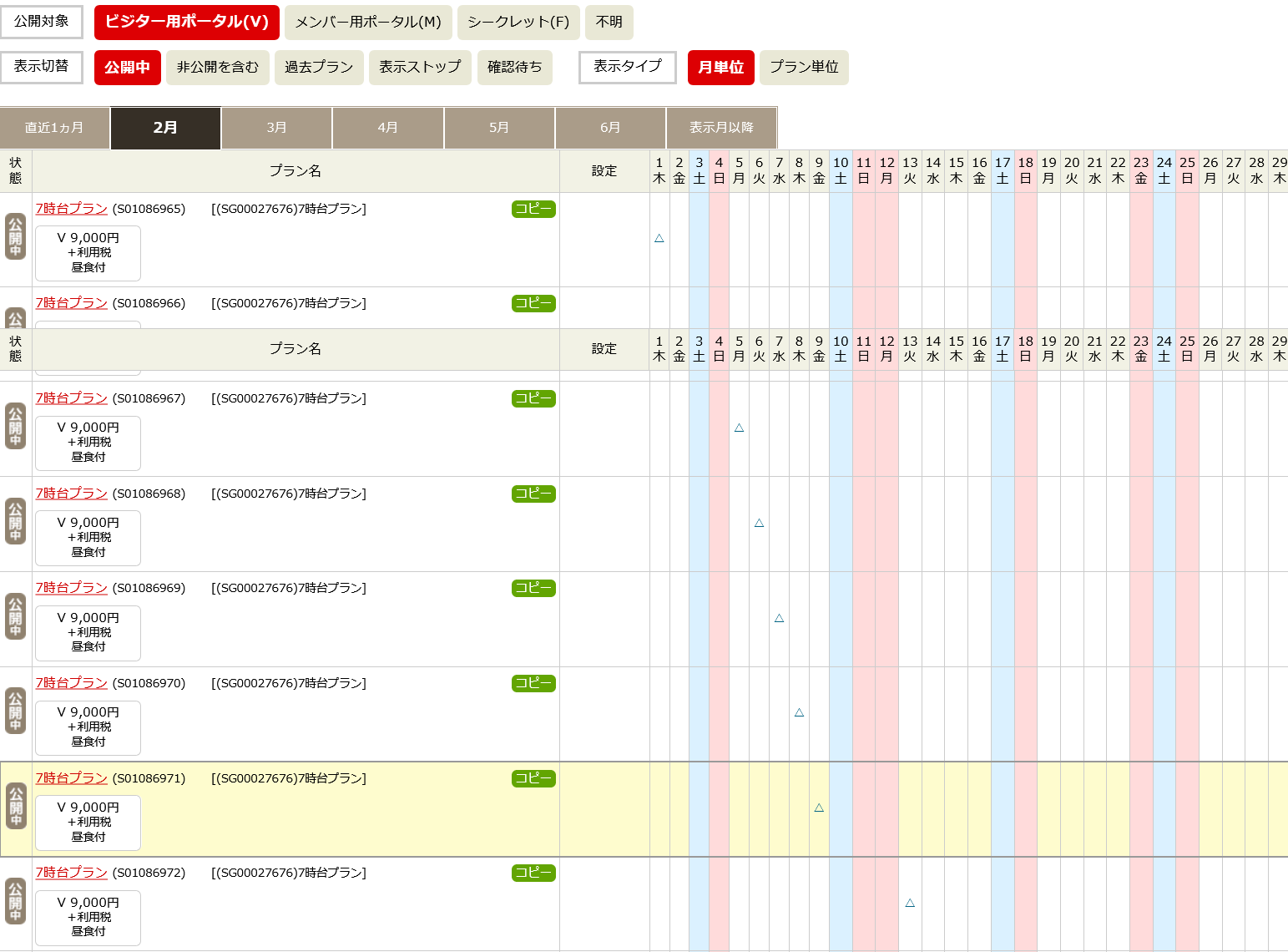Click the triangle mark for plan S01086969
The height and width of the screenshot is (952, 1288).
779,618
